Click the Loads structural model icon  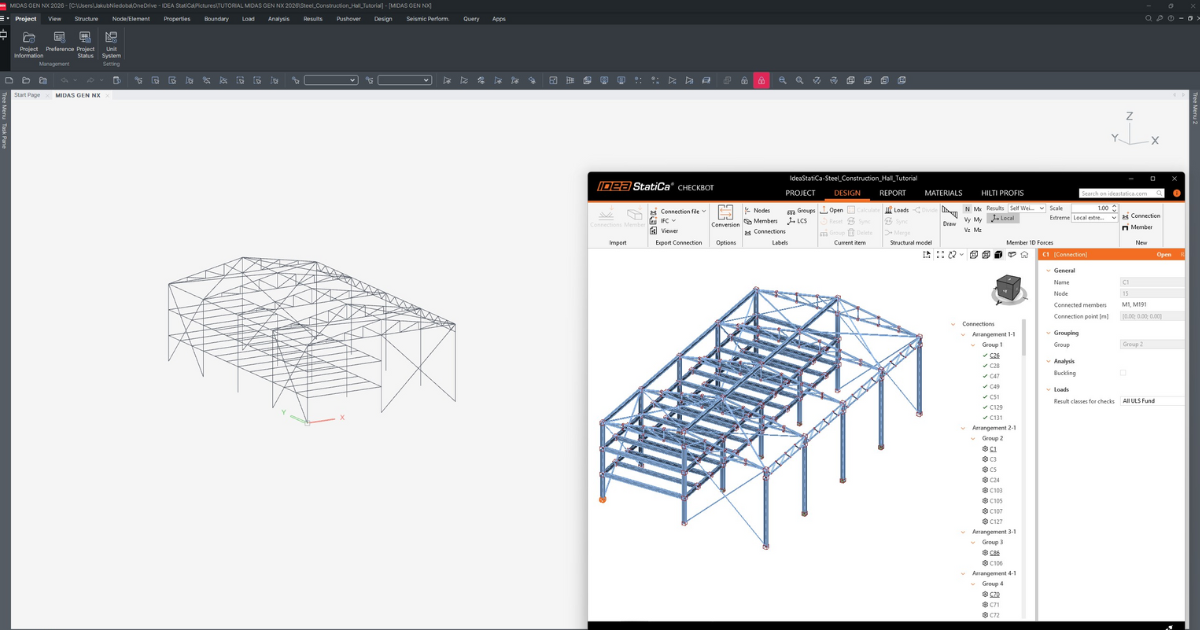(896, 210)
